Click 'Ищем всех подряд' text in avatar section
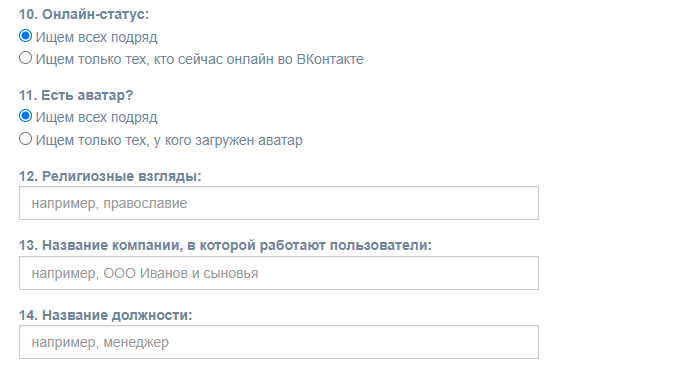Viewport: 681px width, 372px height. 96,117
